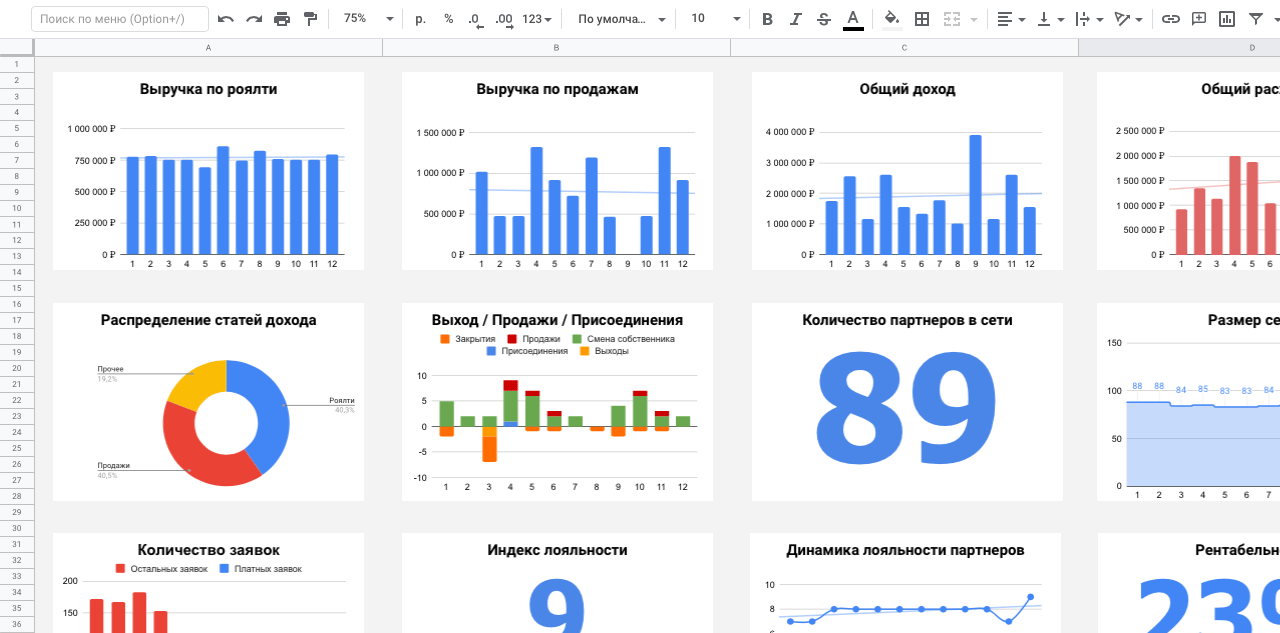
Task: Click the menu search field
Action: click(x=120, y=19)
